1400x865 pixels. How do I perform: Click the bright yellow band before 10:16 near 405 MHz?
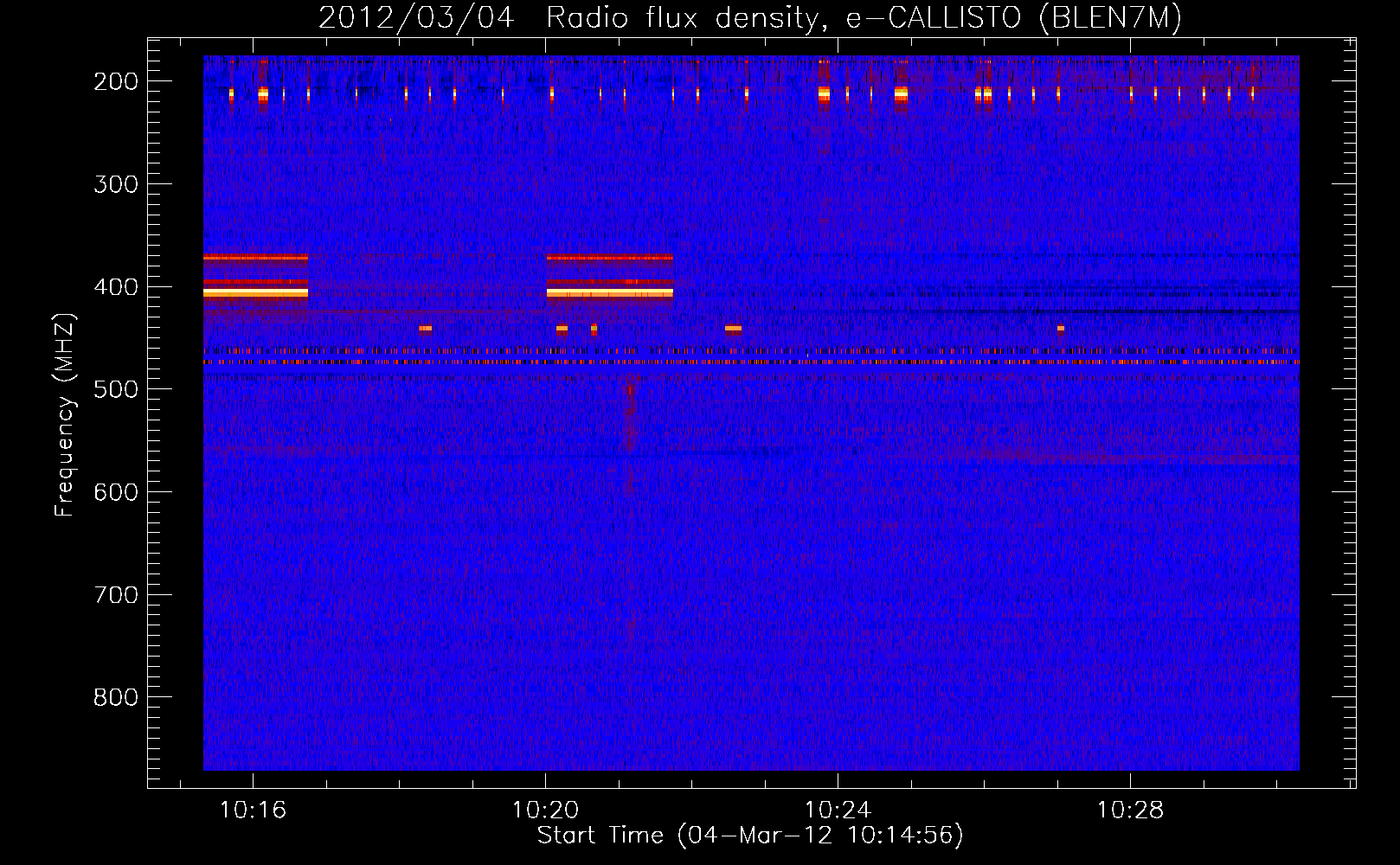[255, 293]
